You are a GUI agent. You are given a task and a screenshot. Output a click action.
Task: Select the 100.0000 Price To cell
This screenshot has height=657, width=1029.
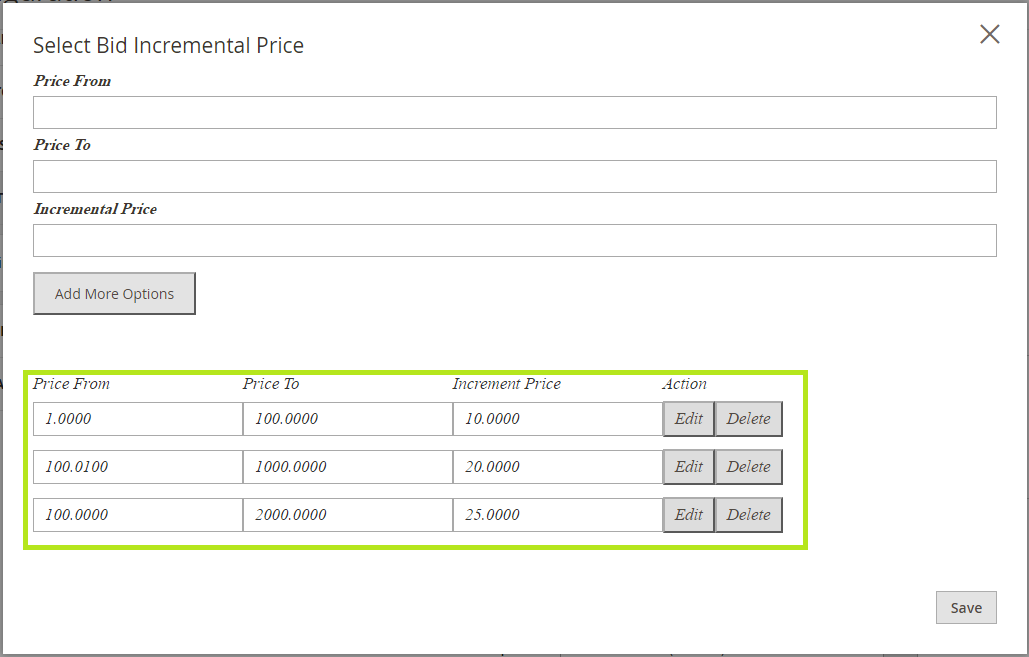[x=348, y=419]
